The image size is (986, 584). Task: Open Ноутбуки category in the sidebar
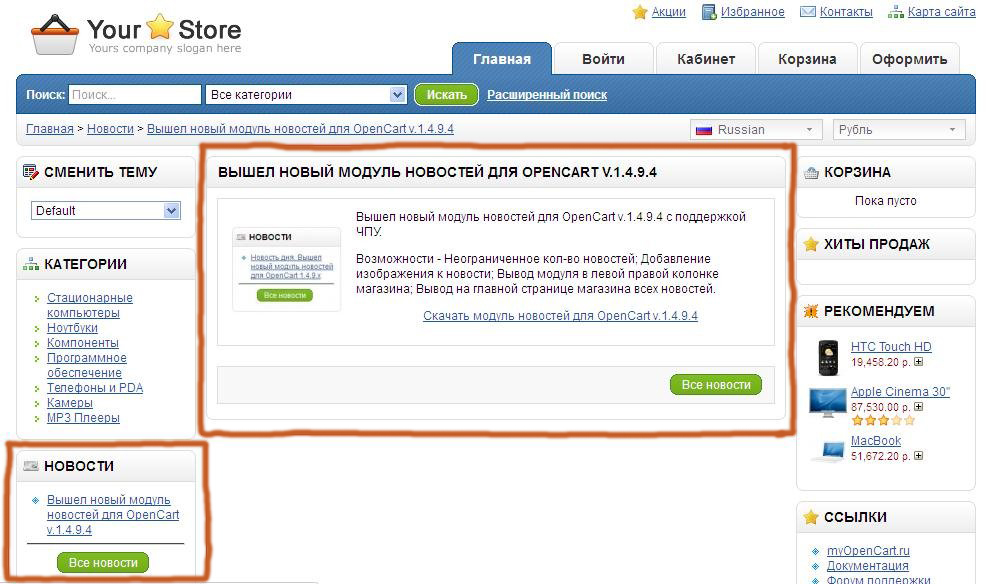(72, 328)
